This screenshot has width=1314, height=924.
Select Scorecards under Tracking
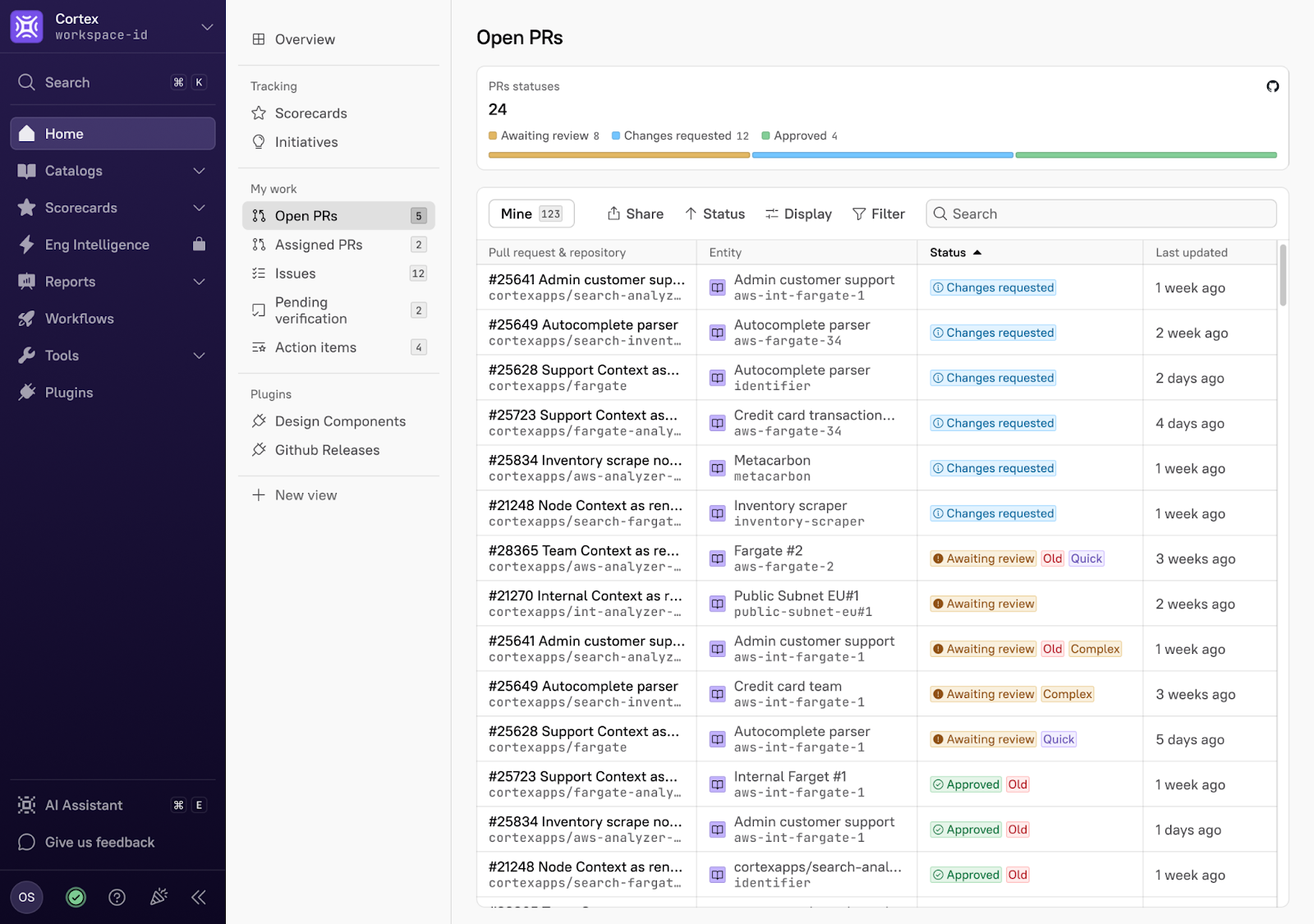coord(310,113)
